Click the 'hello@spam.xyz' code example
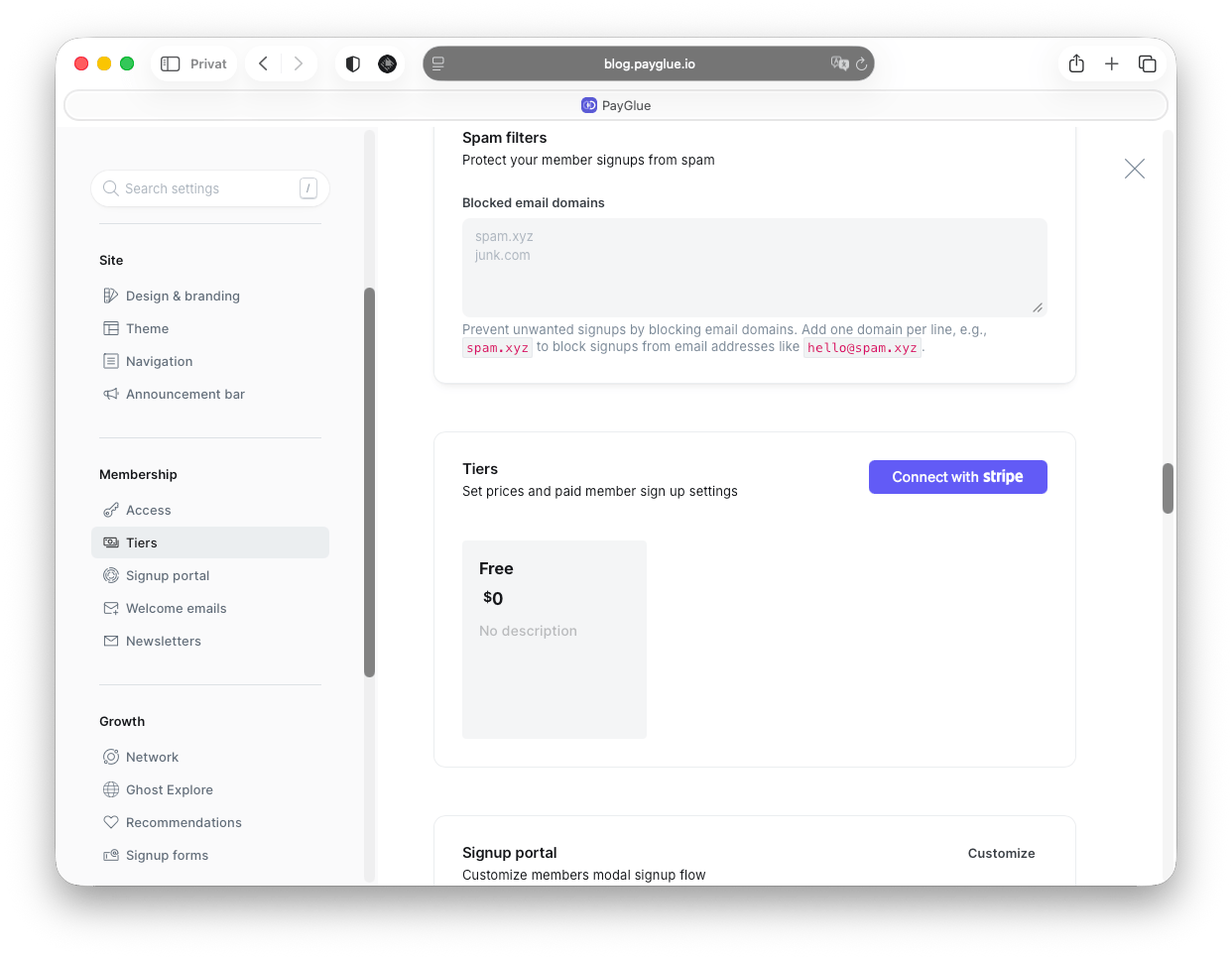1232x959 pixels. click(862, 348)
